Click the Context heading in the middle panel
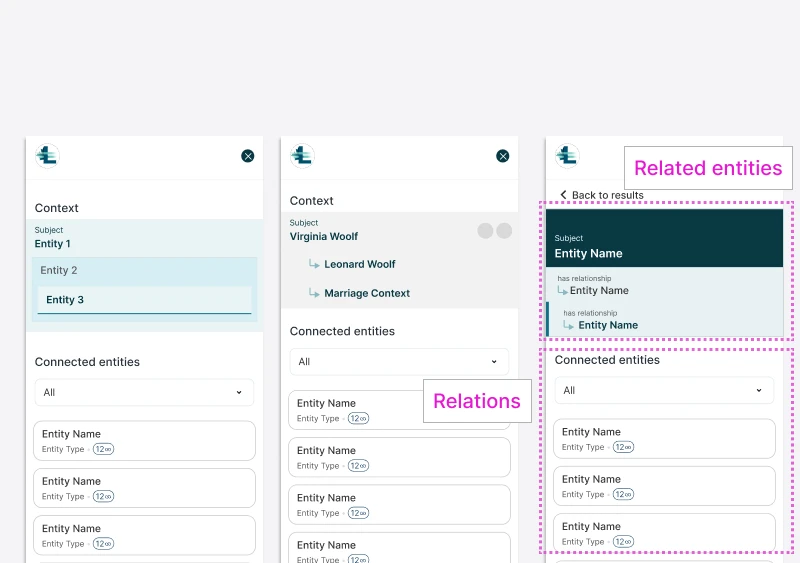The height and width of the screenshot is (563, 800). (312, 201)
